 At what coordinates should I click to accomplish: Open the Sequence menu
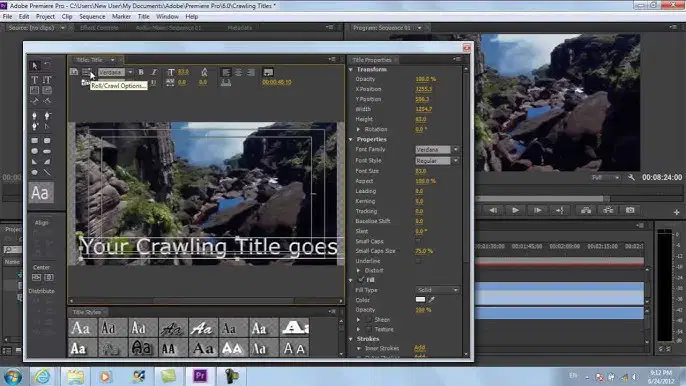click(x=92, y=17)
